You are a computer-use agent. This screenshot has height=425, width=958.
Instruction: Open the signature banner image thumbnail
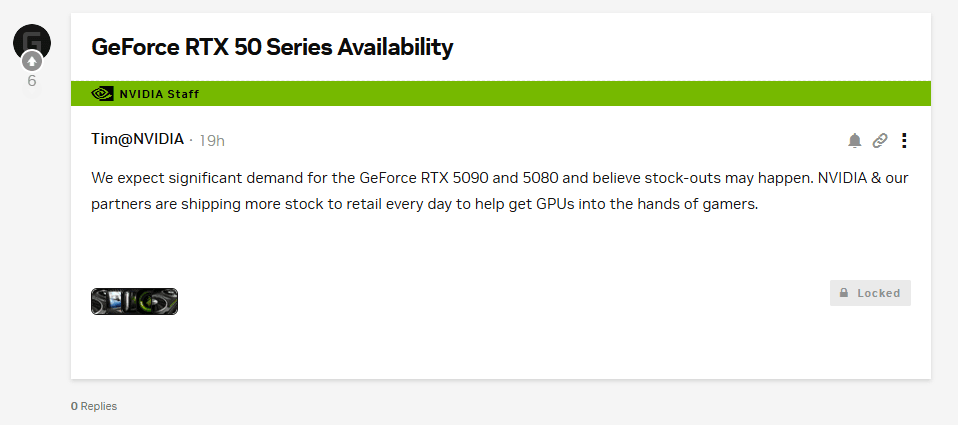(134, 301)
